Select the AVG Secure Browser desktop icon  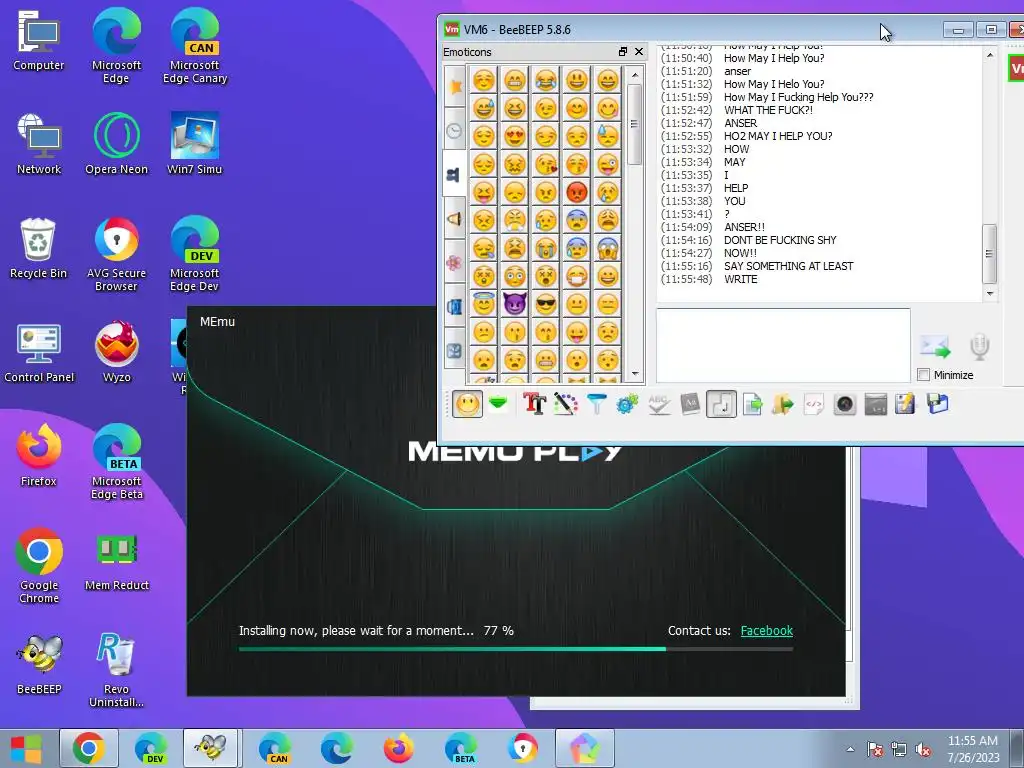tap(116, 254)
